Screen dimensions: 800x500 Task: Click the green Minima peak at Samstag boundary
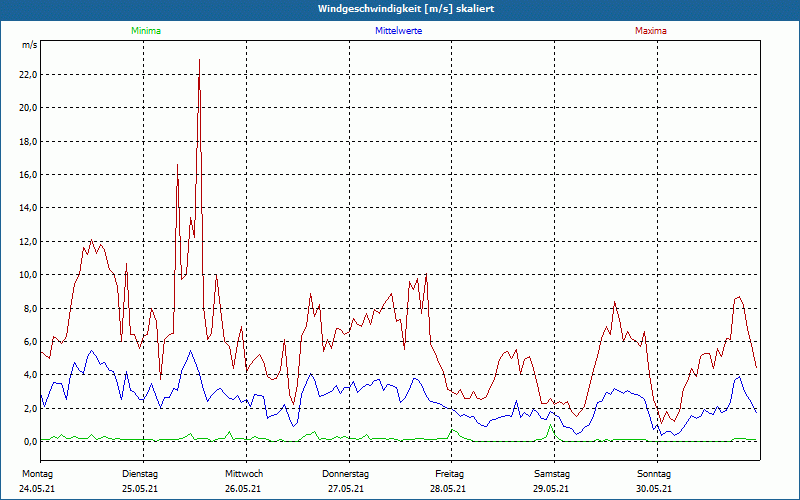click(x=551, y=426)
